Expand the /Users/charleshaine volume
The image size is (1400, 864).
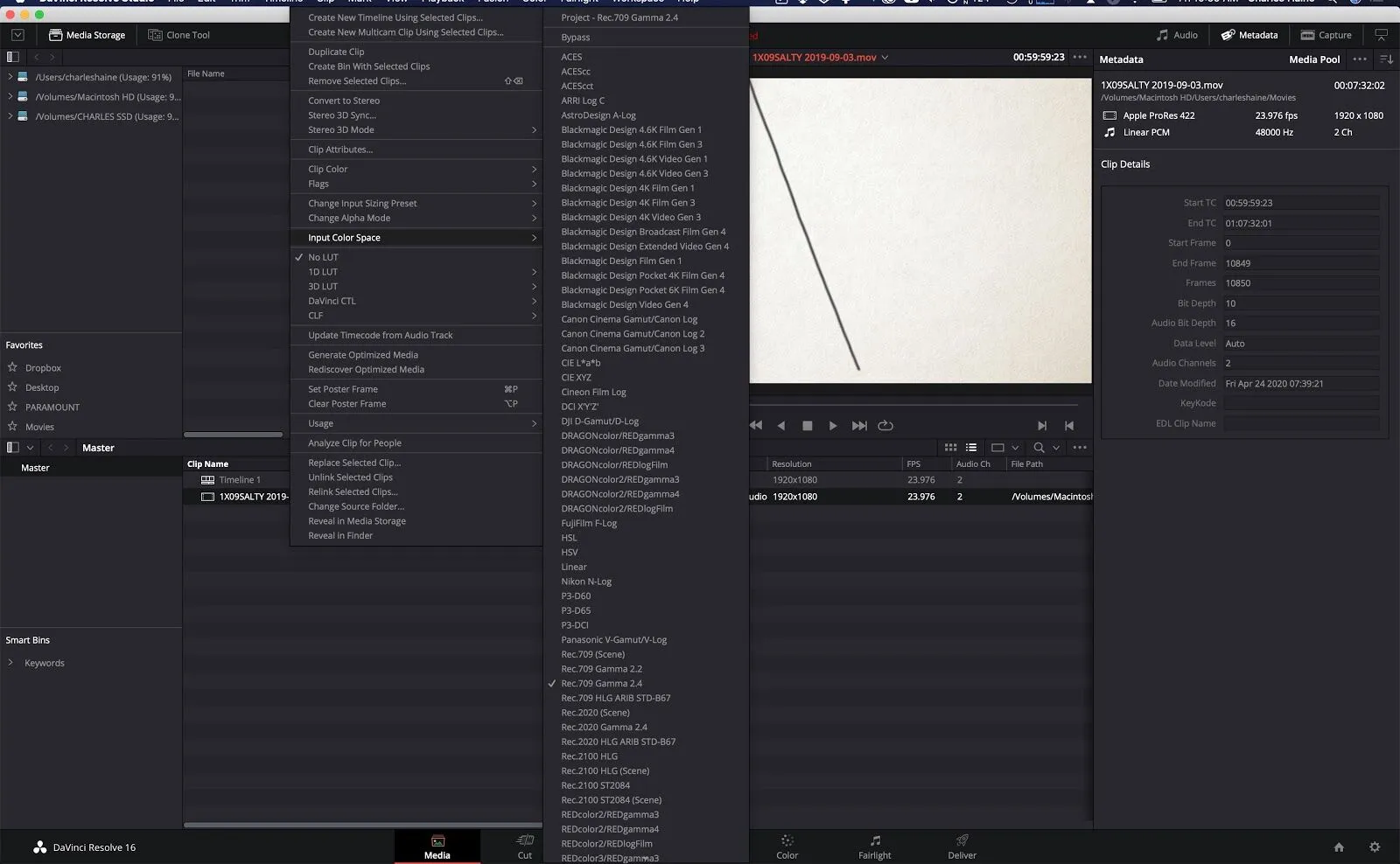(10, 77)
